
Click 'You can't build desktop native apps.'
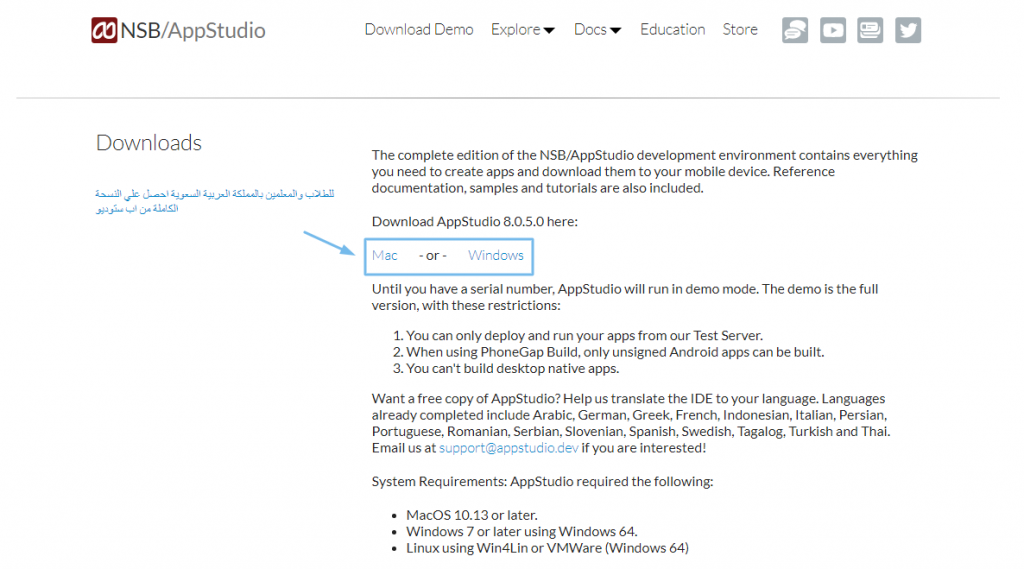[513, 368]
